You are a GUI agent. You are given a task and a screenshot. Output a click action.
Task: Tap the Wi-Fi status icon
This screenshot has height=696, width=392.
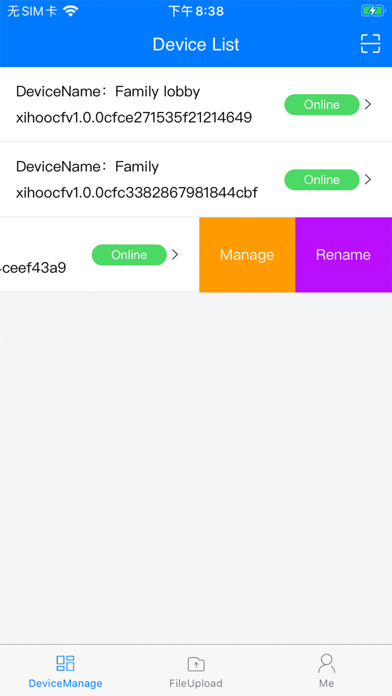click(70, 11)
